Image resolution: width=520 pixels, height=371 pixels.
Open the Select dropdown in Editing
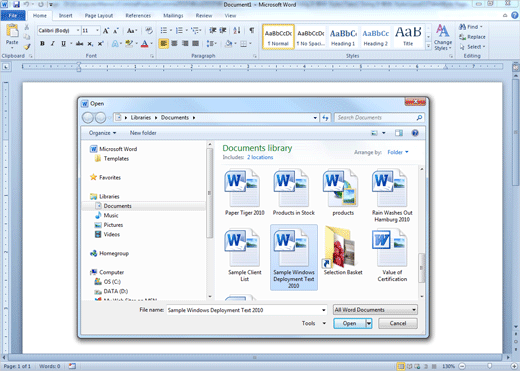tap(472, 47)
